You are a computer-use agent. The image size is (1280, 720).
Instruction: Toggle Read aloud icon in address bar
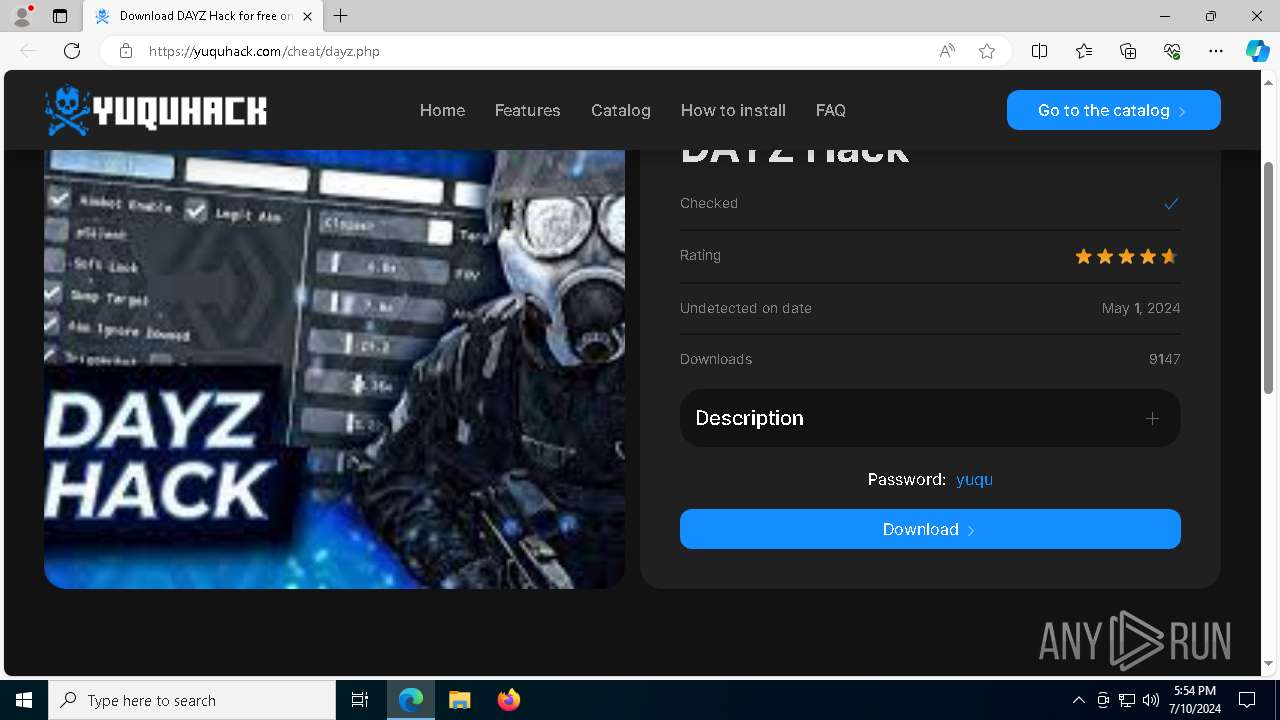pyautogui.click(x=947, y=51)
